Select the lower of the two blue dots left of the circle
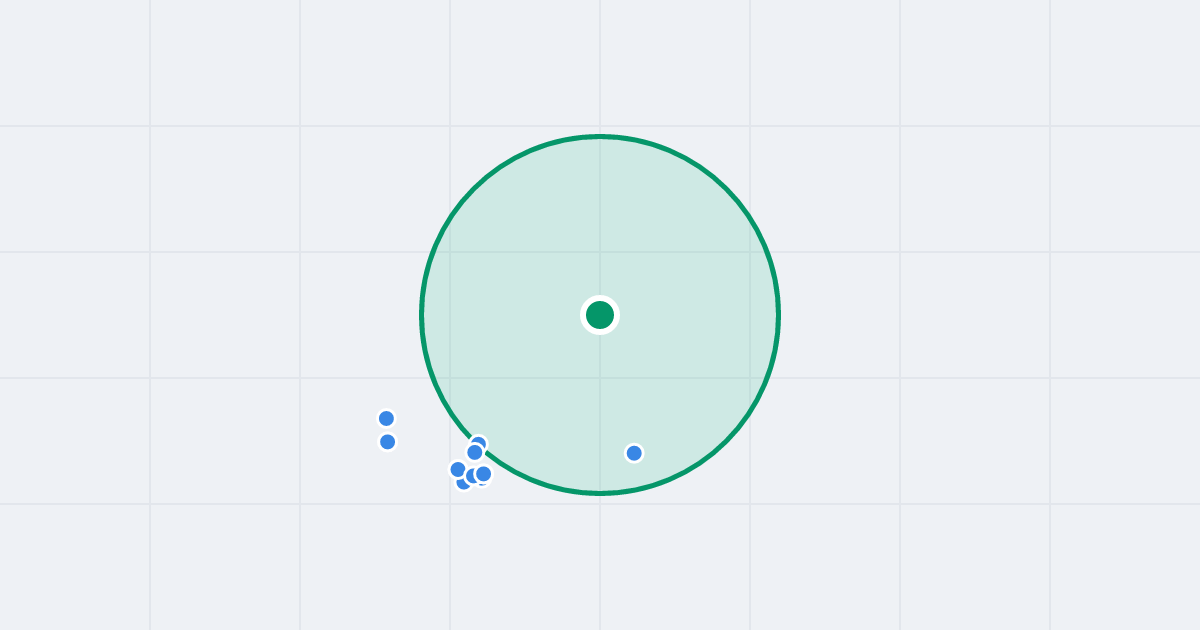The width and height of the screenshot is (1200, 630). tap(387, 441)
